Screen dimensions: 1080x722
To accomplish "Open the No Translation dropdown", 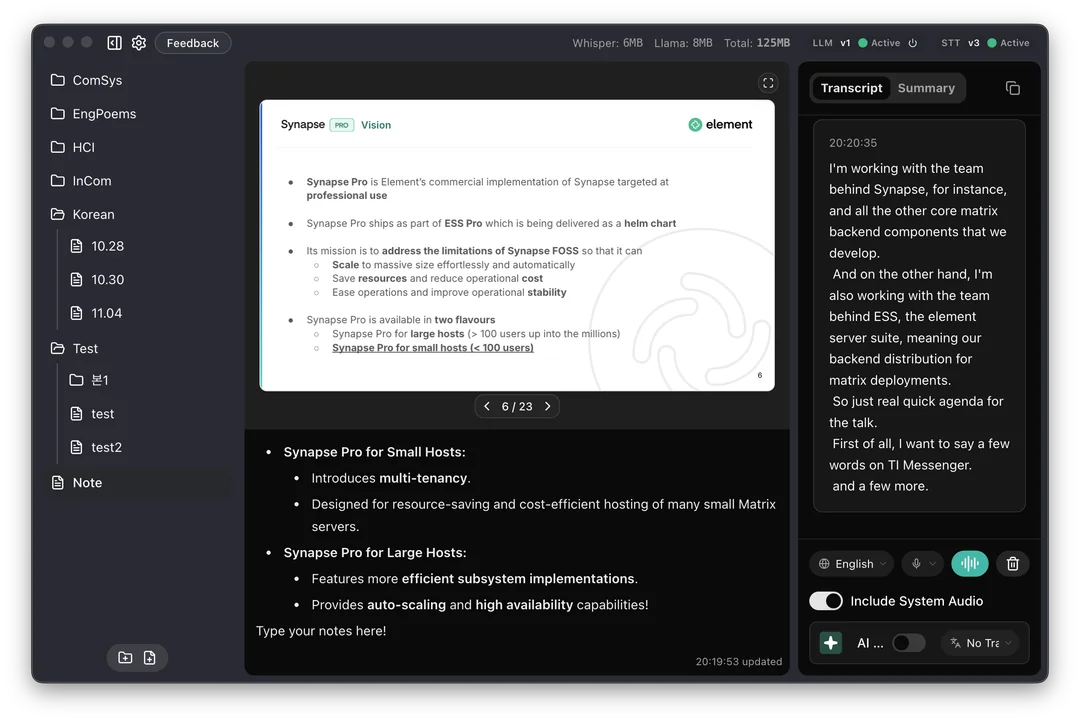I will click(x=981, y=643).
